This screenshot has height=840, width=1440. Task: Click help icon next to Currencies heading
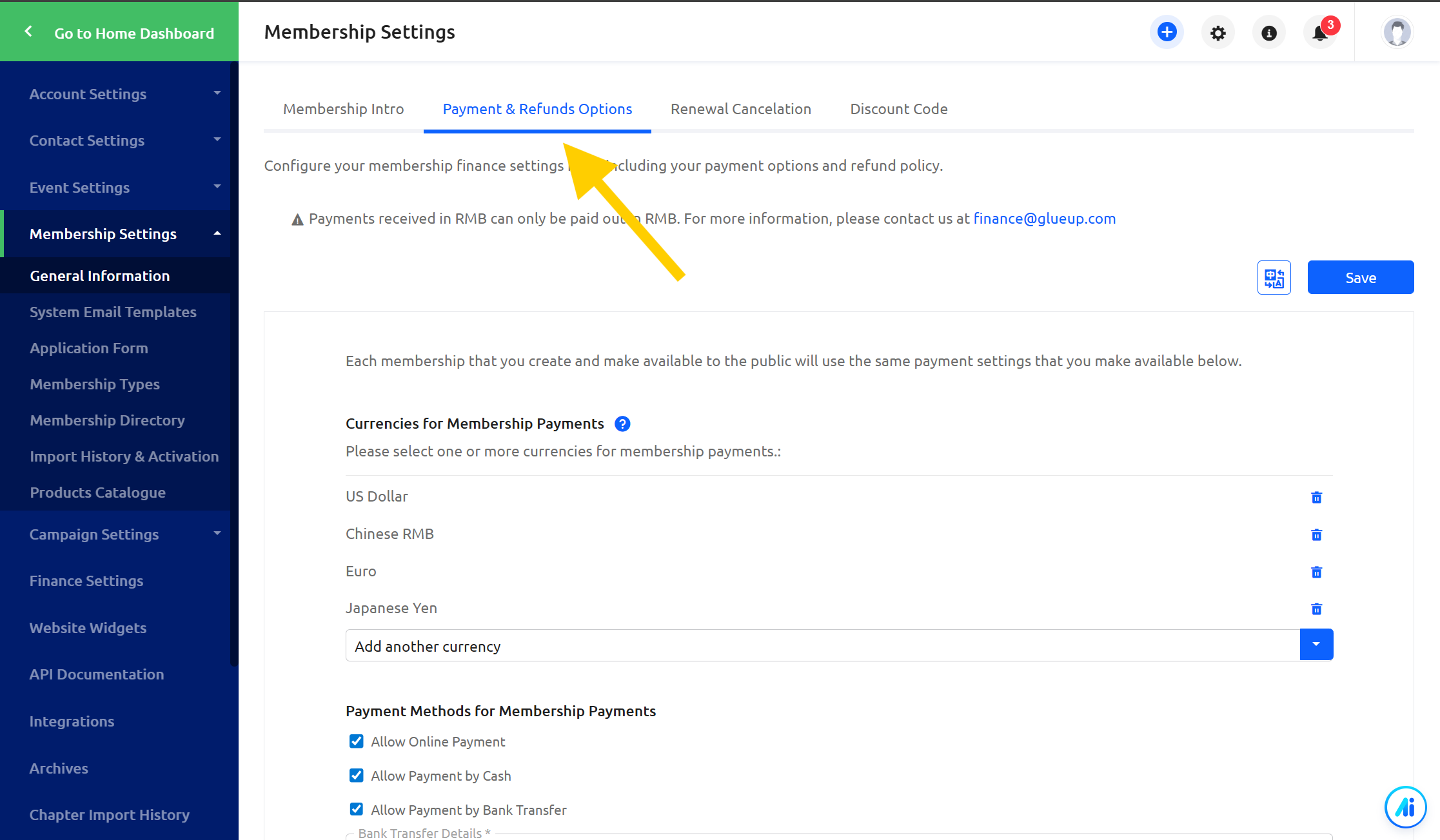tap(622, 424)
